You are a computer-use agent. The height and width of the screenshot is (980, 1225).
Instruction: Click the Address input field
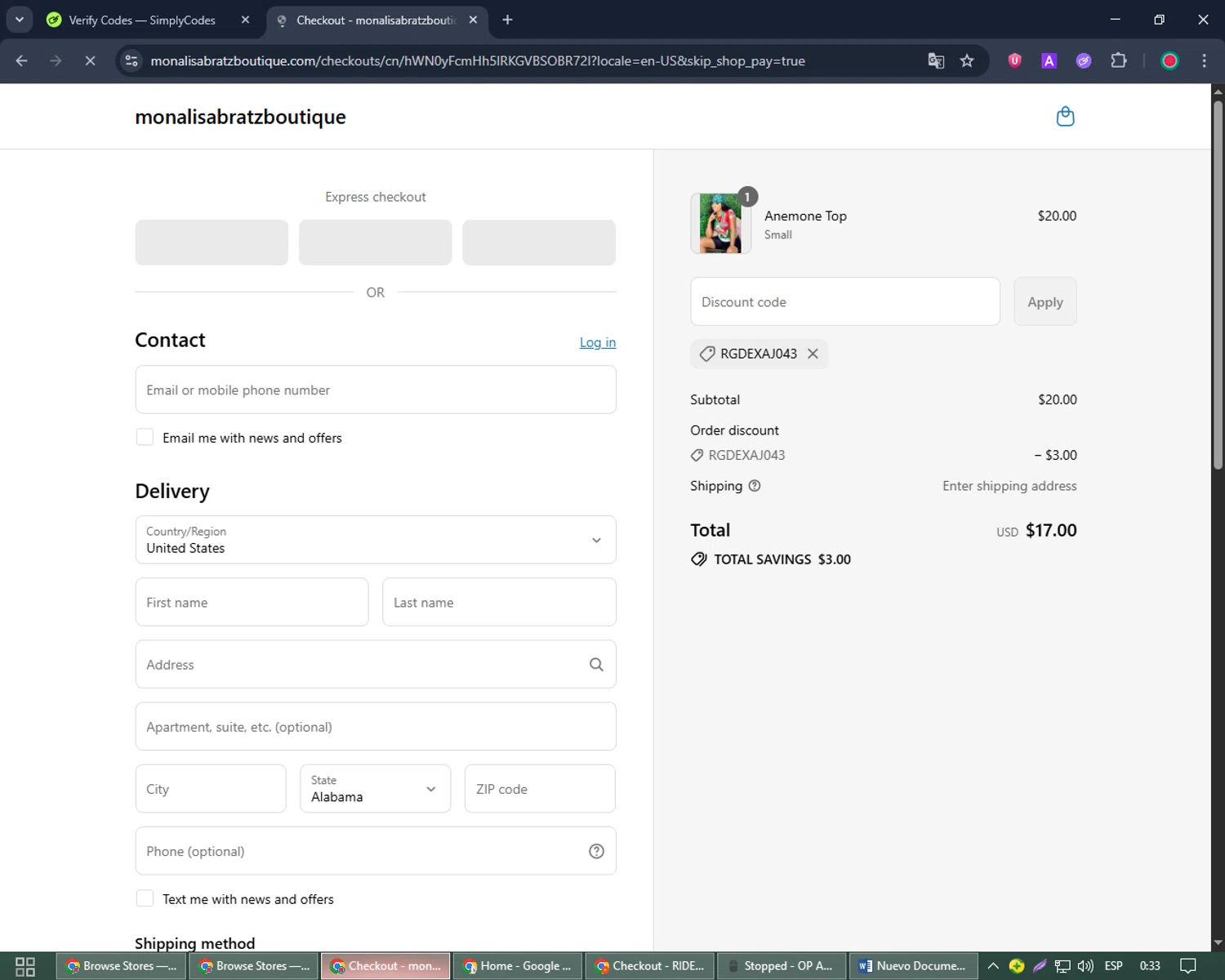pyautogui.click(x=376, y=664)
